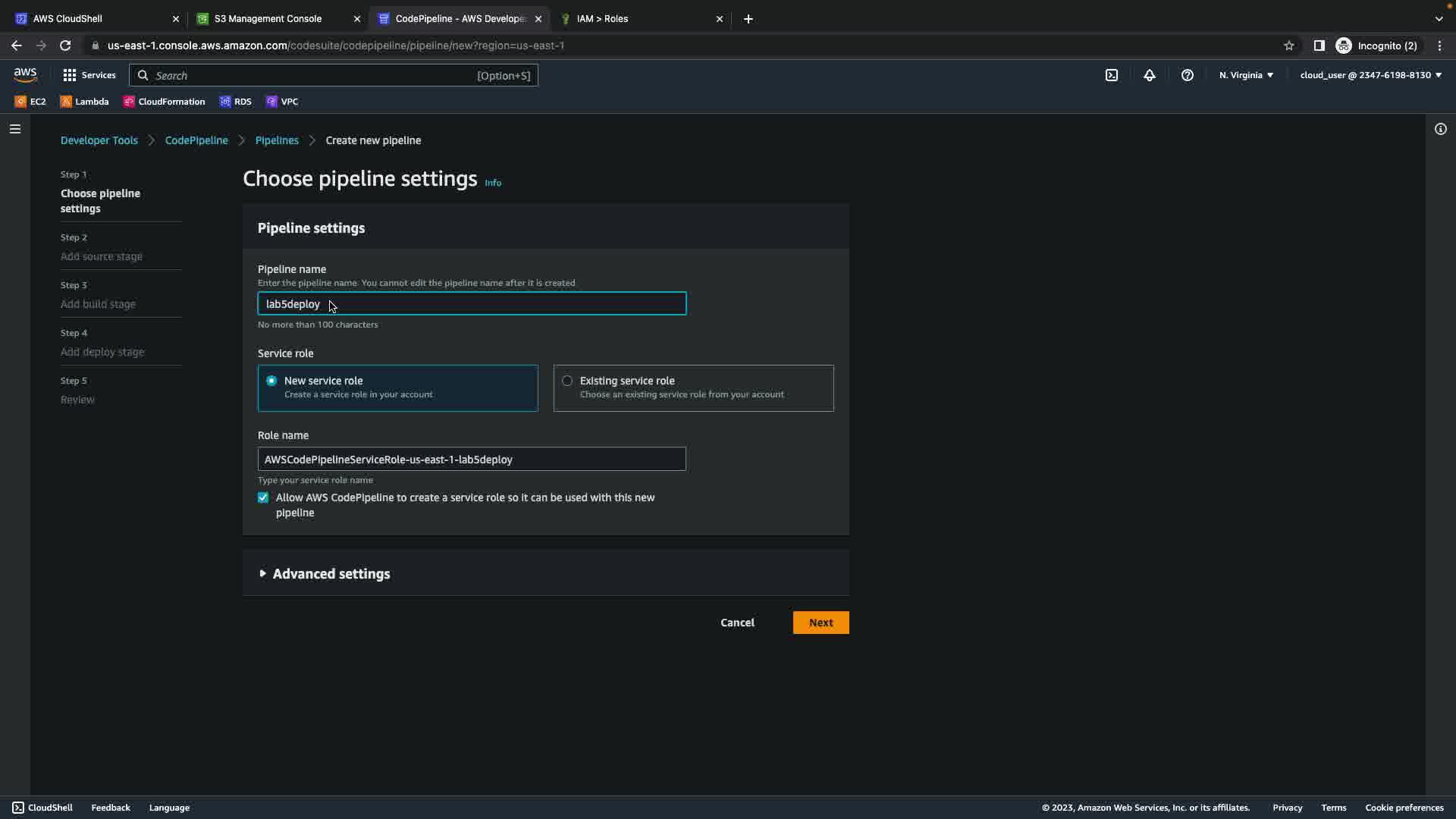
Task: Uncheck Allow AWS CodePipeline to create service role
Action: [x=263, y=497]
